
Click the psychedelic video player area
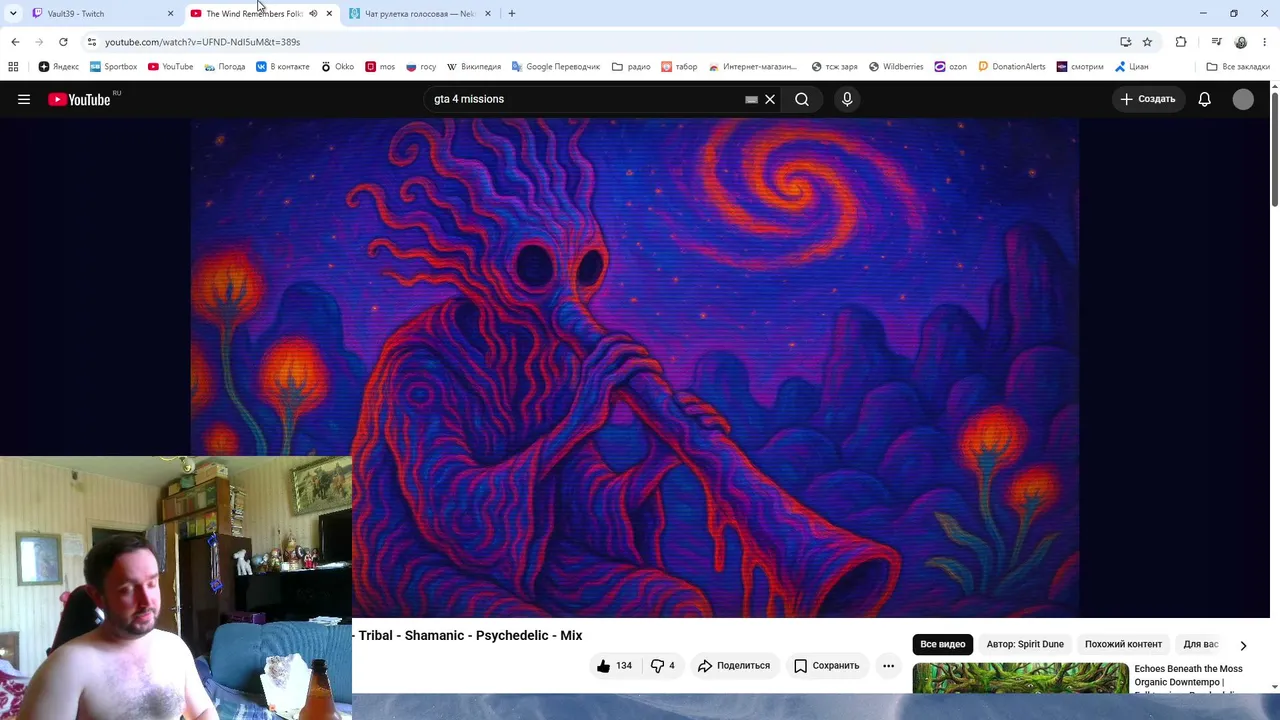point(635,368)
